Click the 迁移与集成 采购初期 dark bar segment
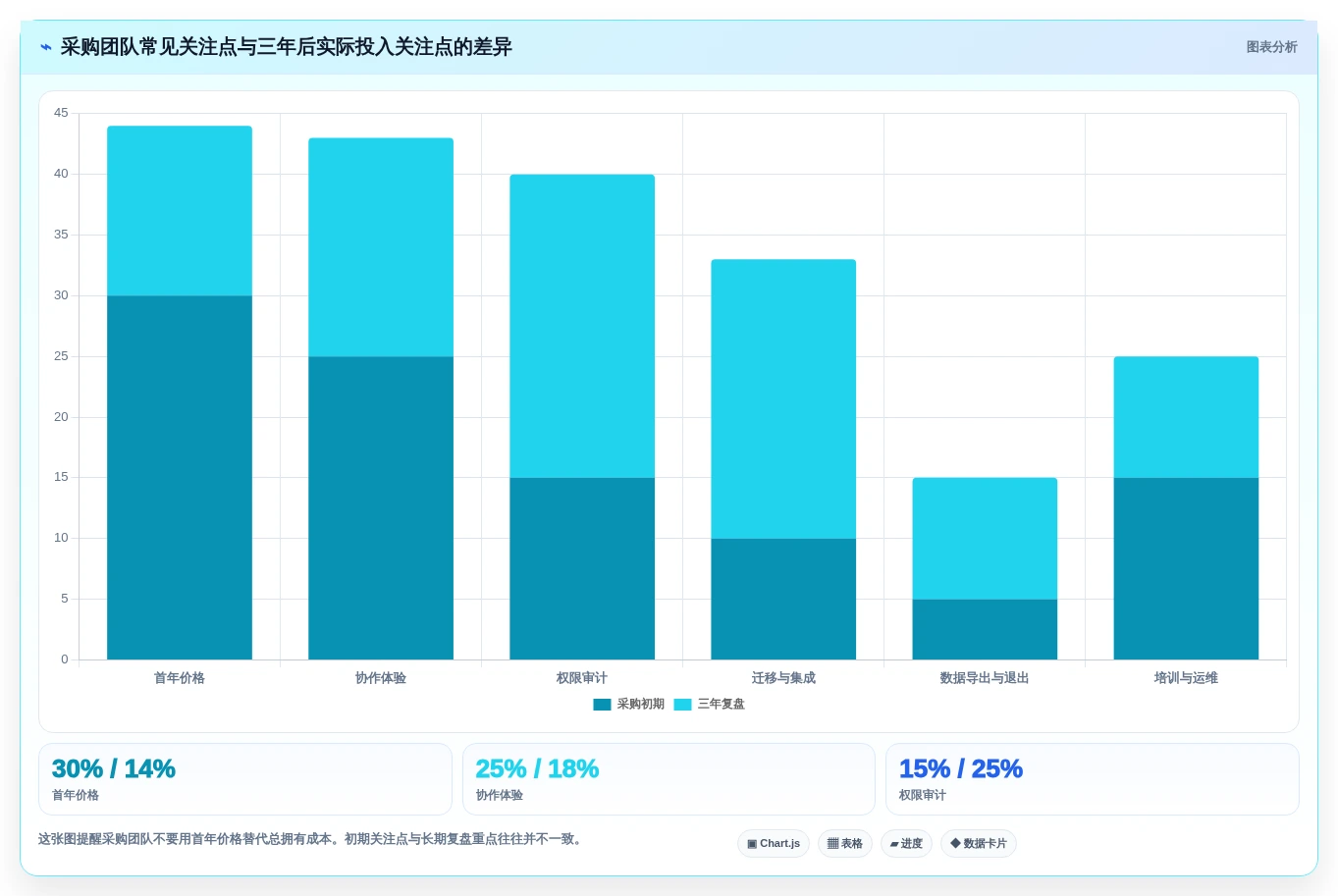 pyautogui.click(x=783, y=599)
